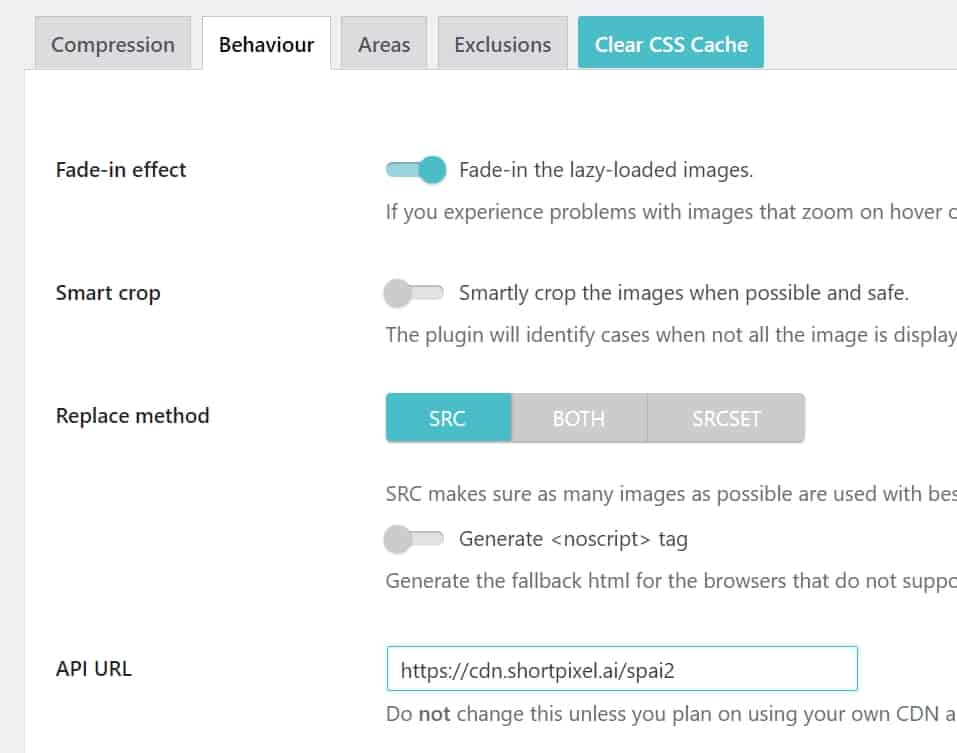Click the 'Replace method' setting heading
957x753 pixels.
pos(133,415)
